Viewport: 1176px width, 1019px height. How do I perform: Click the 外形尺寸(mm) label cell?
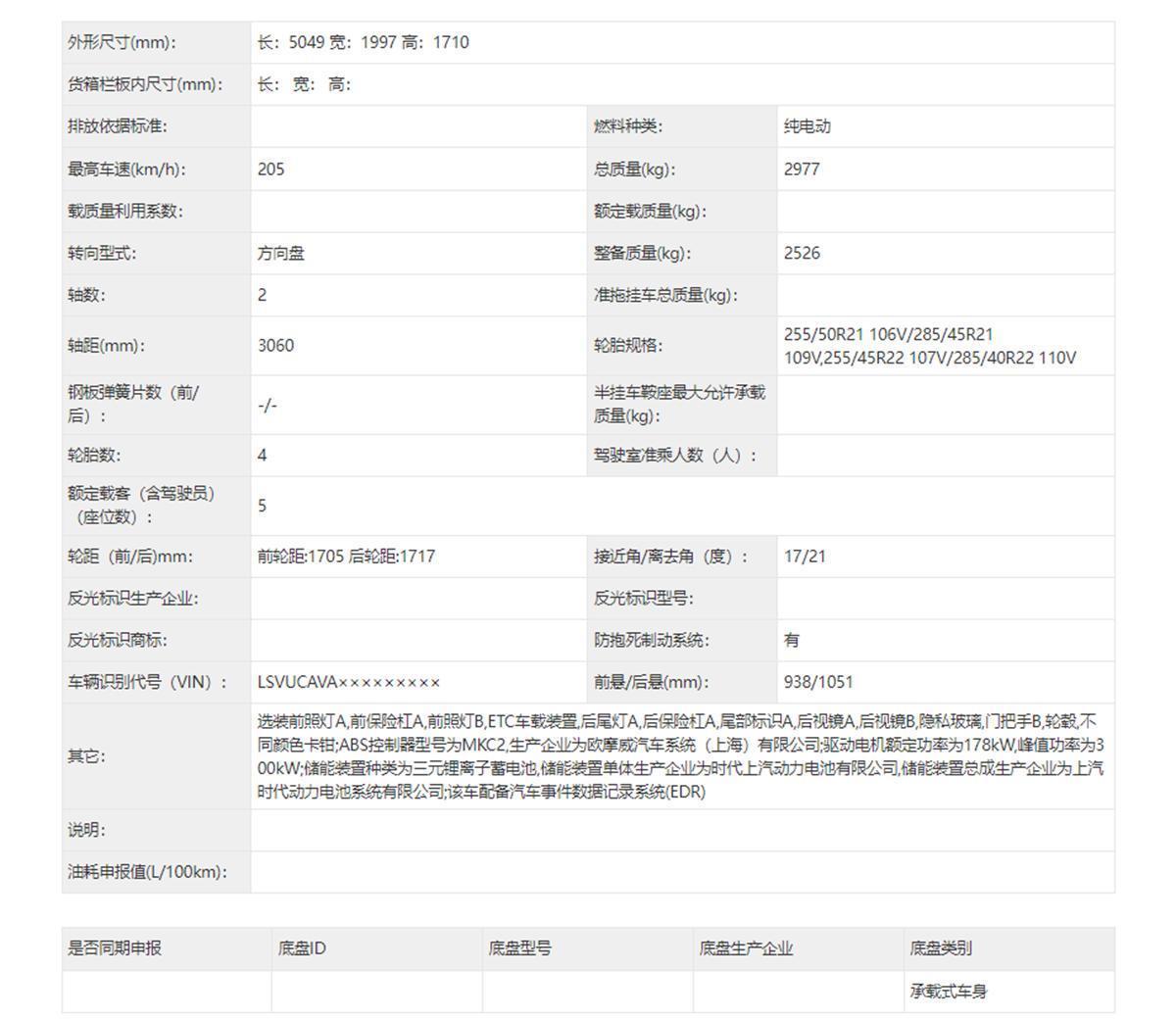point(122,43)
